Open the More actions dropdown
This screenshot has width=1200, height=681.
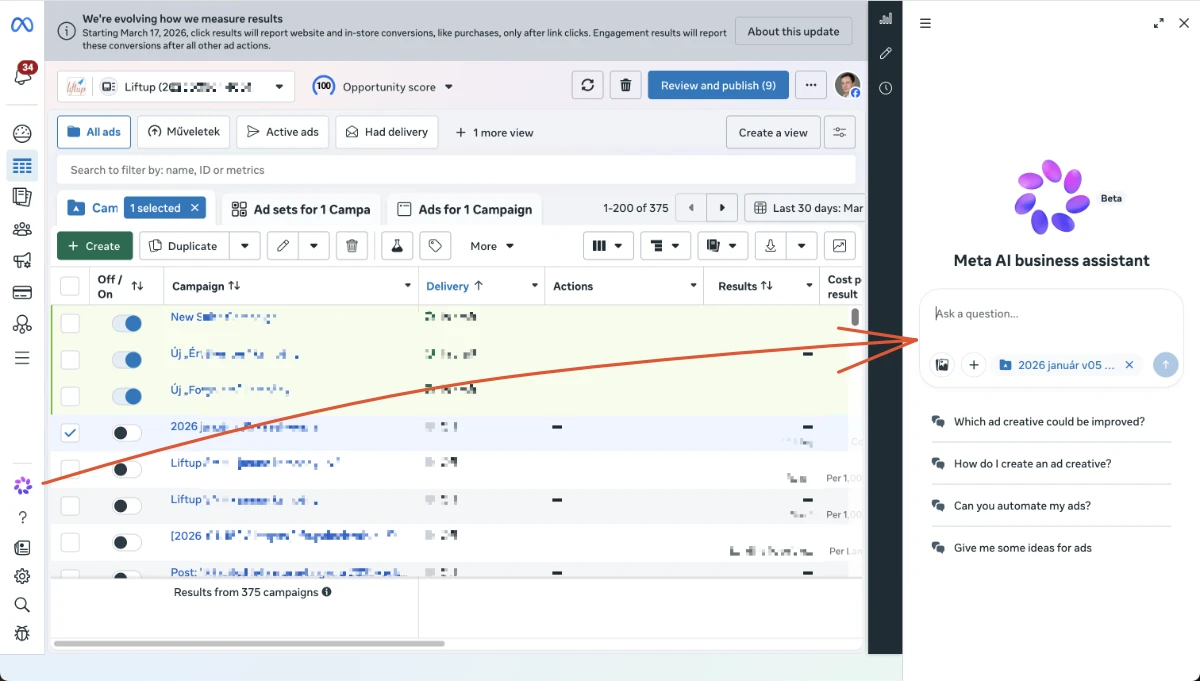click(492, 246)
